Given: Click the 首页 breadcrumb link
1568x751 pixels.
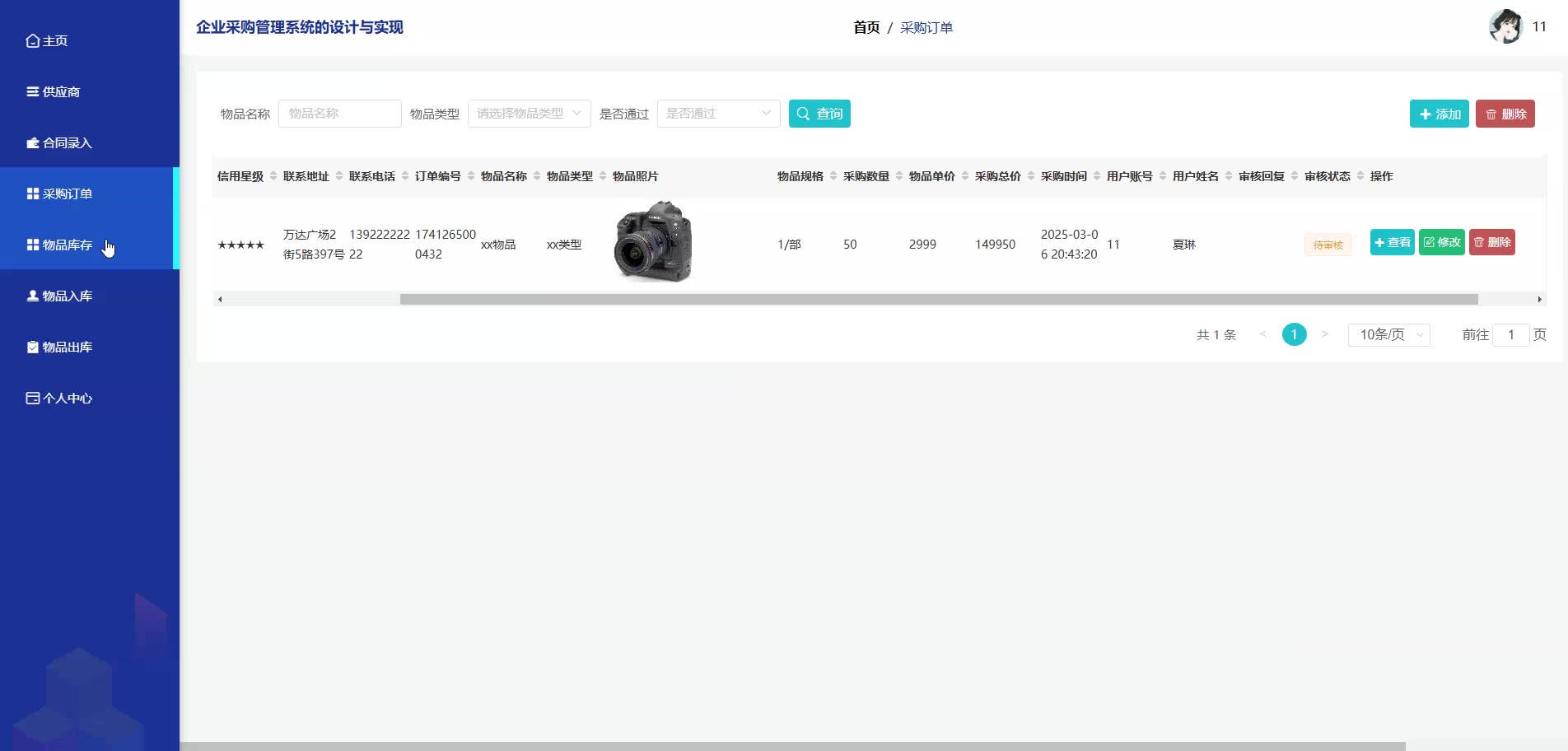Looking at the screenshot, I should point(866,27).
